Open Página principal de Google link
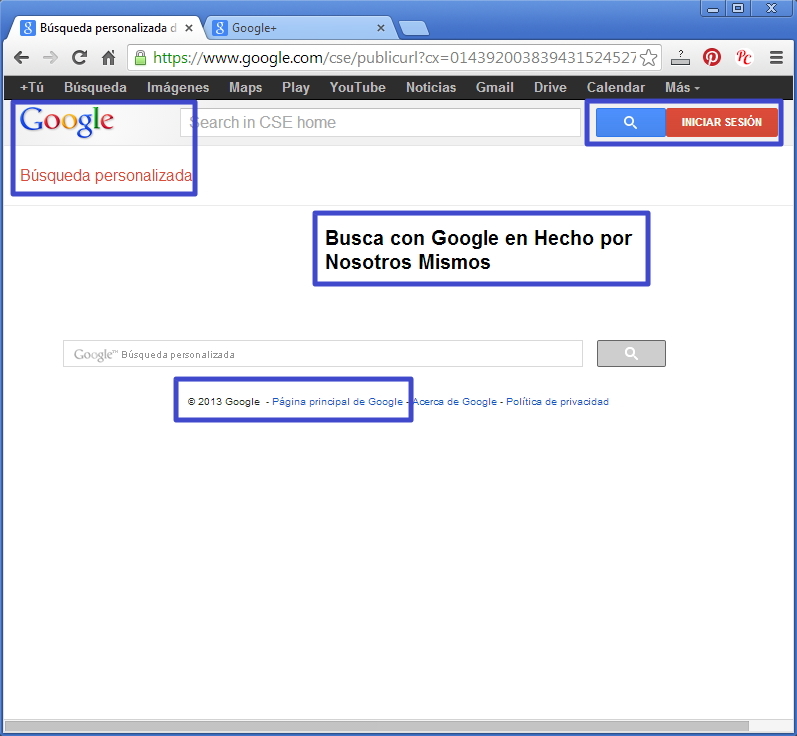Image resolution: width=797 pixels, height=736 pixels. 338,402
